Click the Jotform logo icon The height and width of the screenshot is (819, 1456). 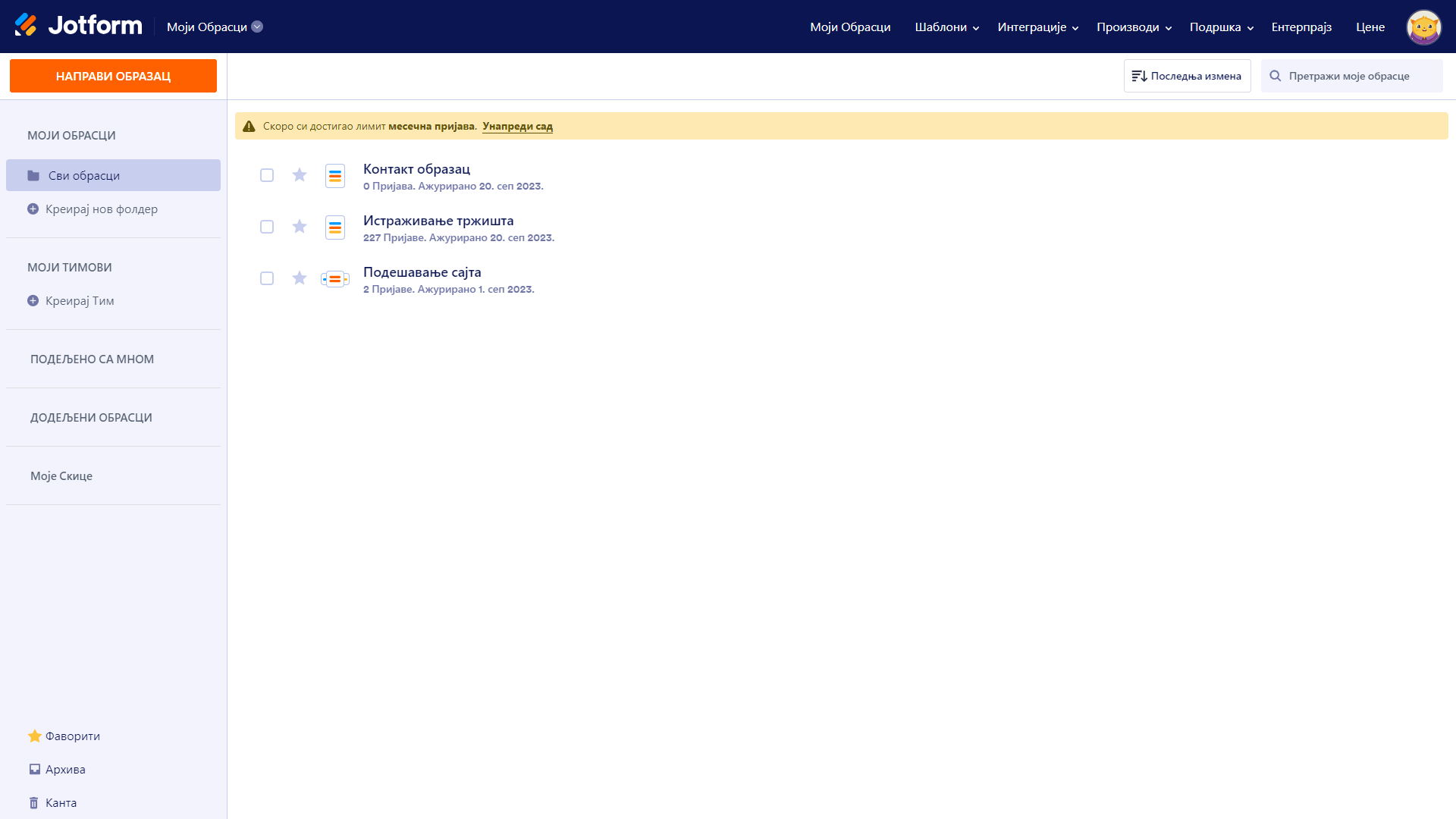(x=26, y=25)
